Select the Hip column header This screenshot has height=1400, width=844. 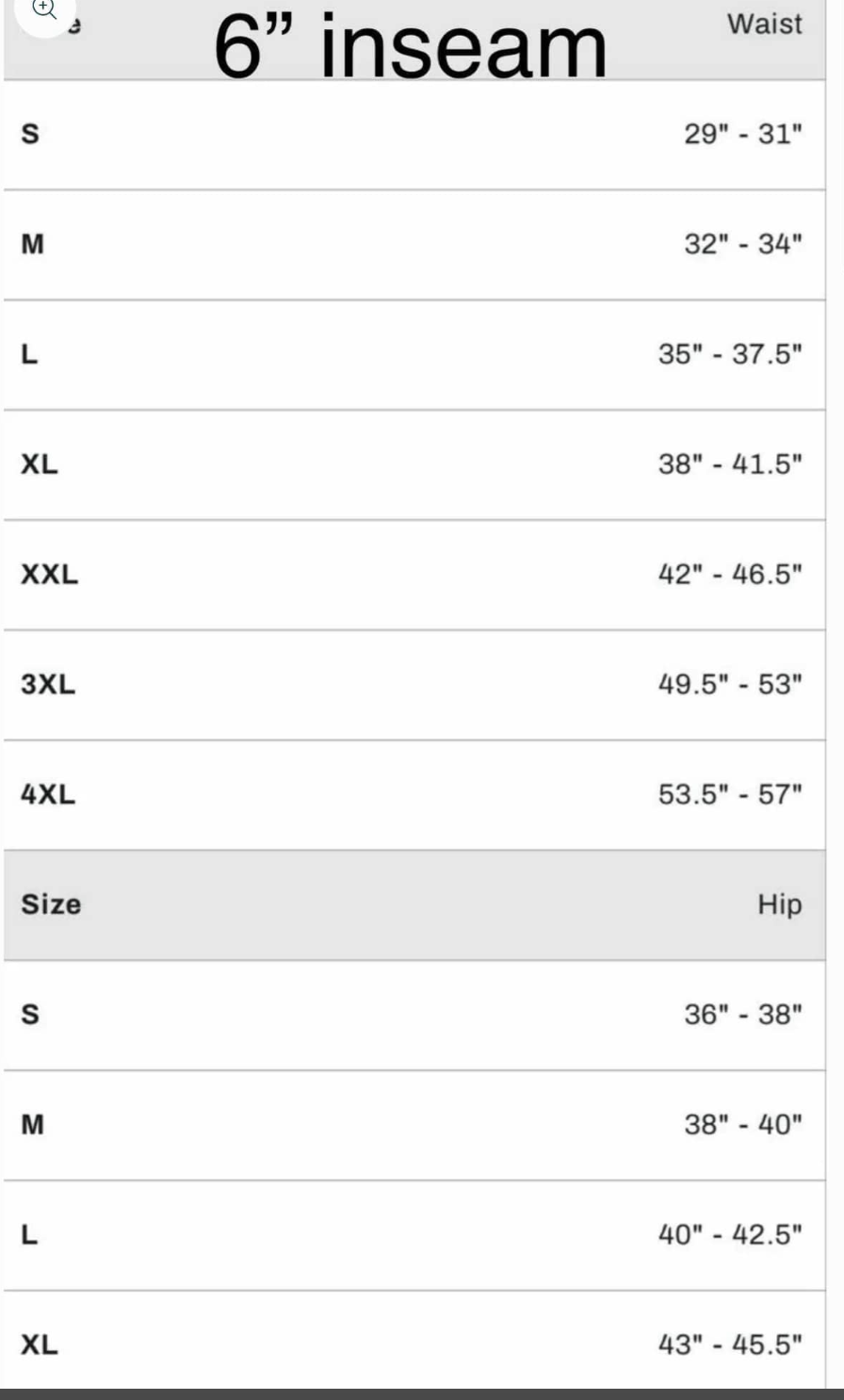point(779,904)
